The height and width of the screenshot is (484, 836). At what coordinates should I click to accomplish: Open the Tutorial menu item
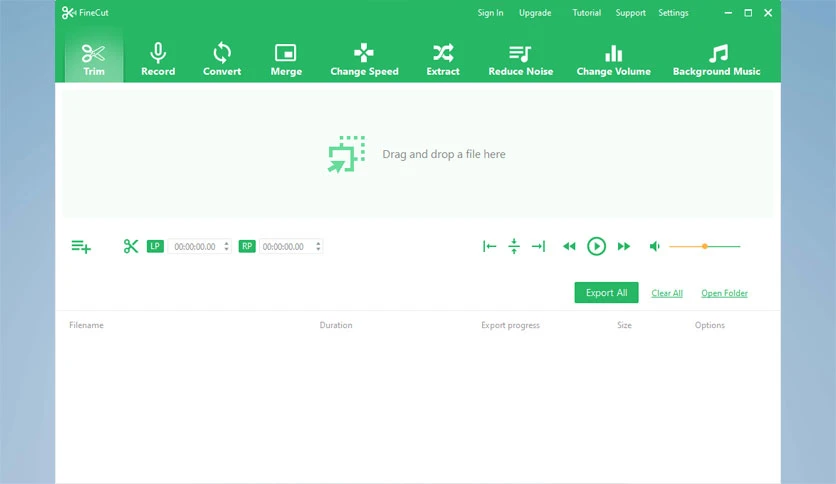586,13
